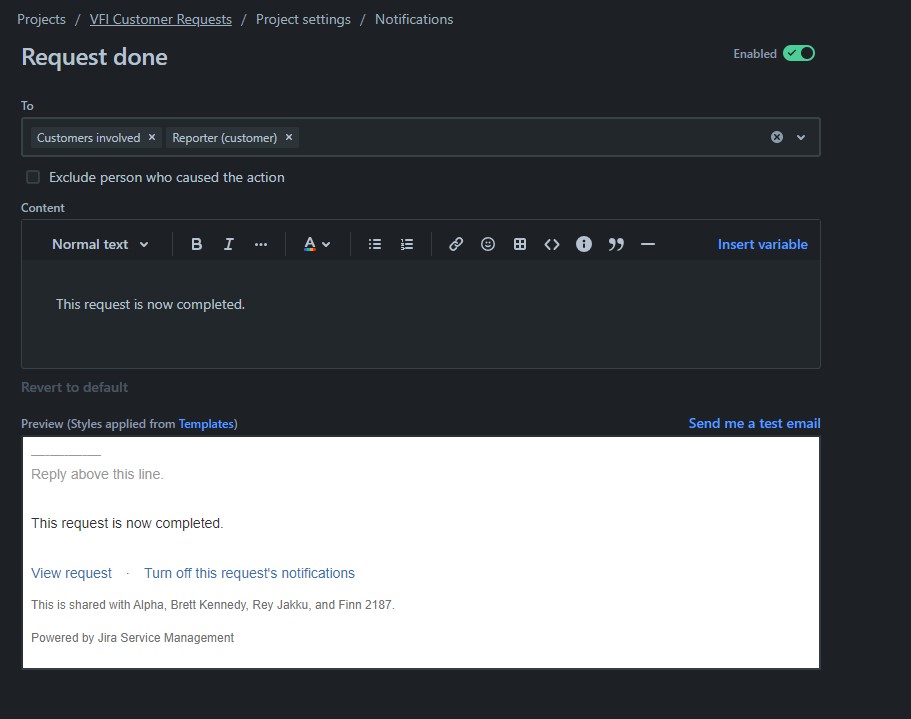Disable the Request done notification toggle

pos(799,53)
